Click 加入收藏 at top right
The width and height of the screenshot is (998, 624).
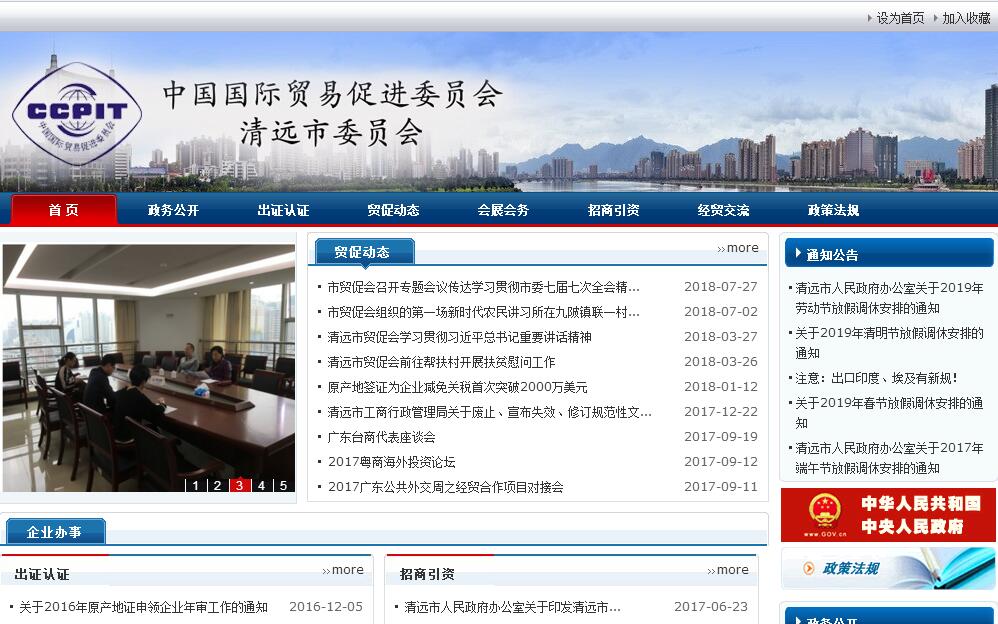[965, 18]
